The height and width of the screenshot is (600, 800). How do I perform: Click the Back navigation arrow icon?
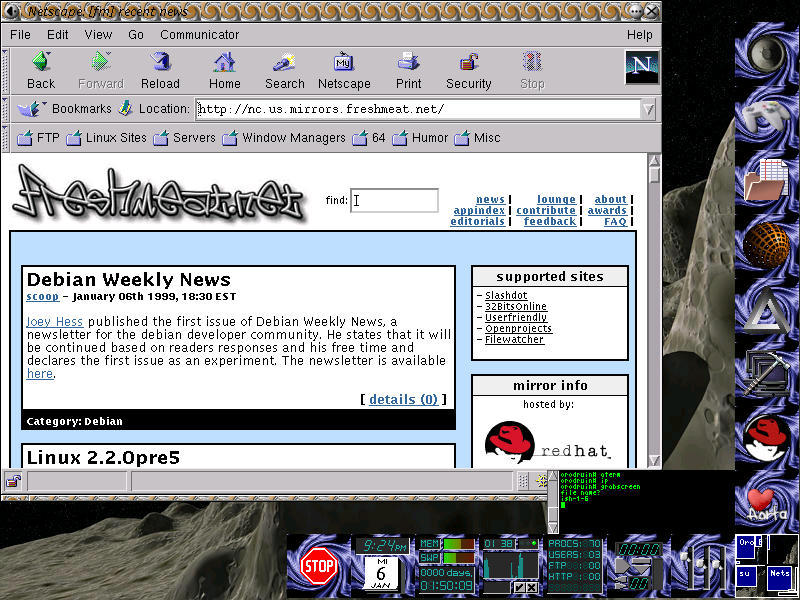pyautogui.click(x=40, y=63)
